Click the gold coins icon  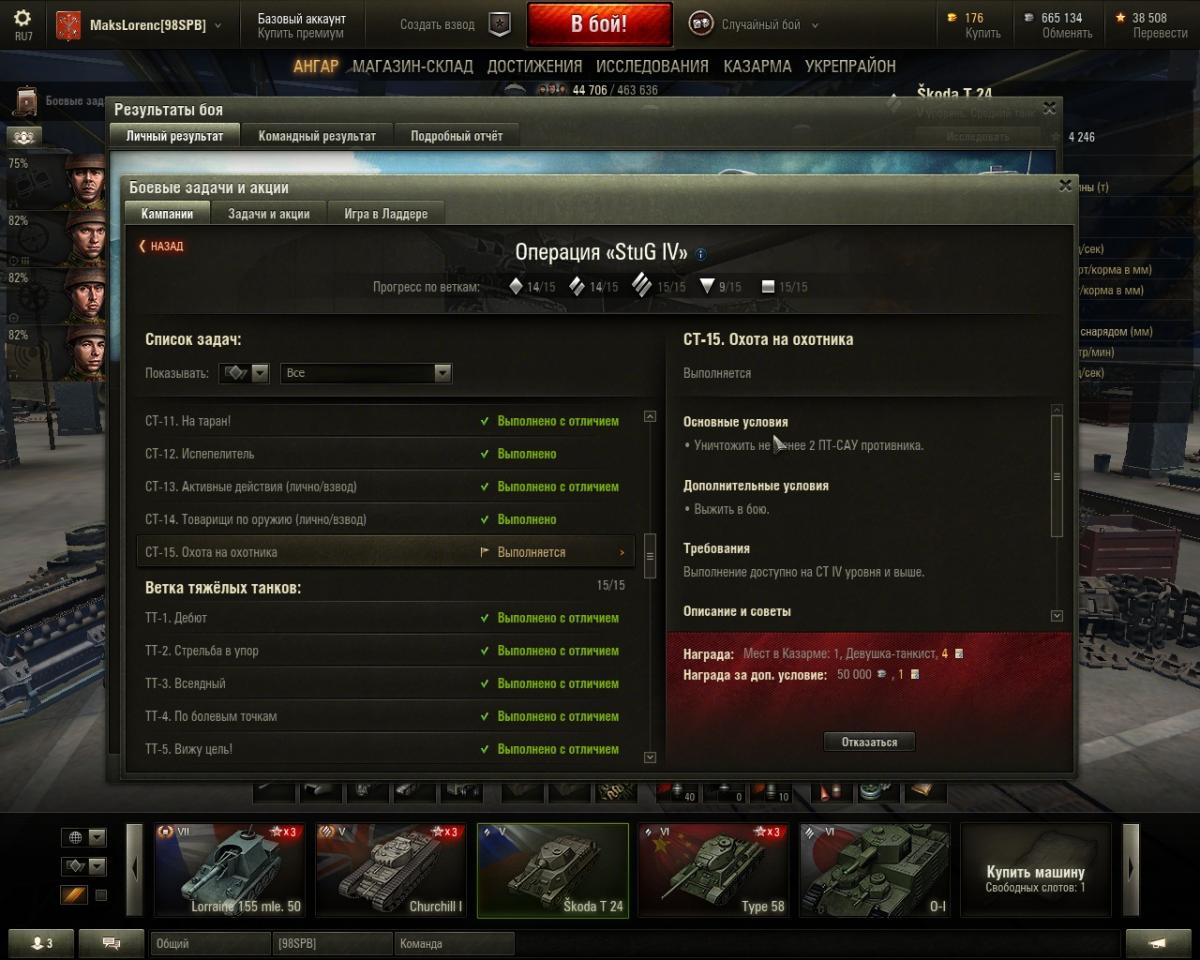point(951,18)
